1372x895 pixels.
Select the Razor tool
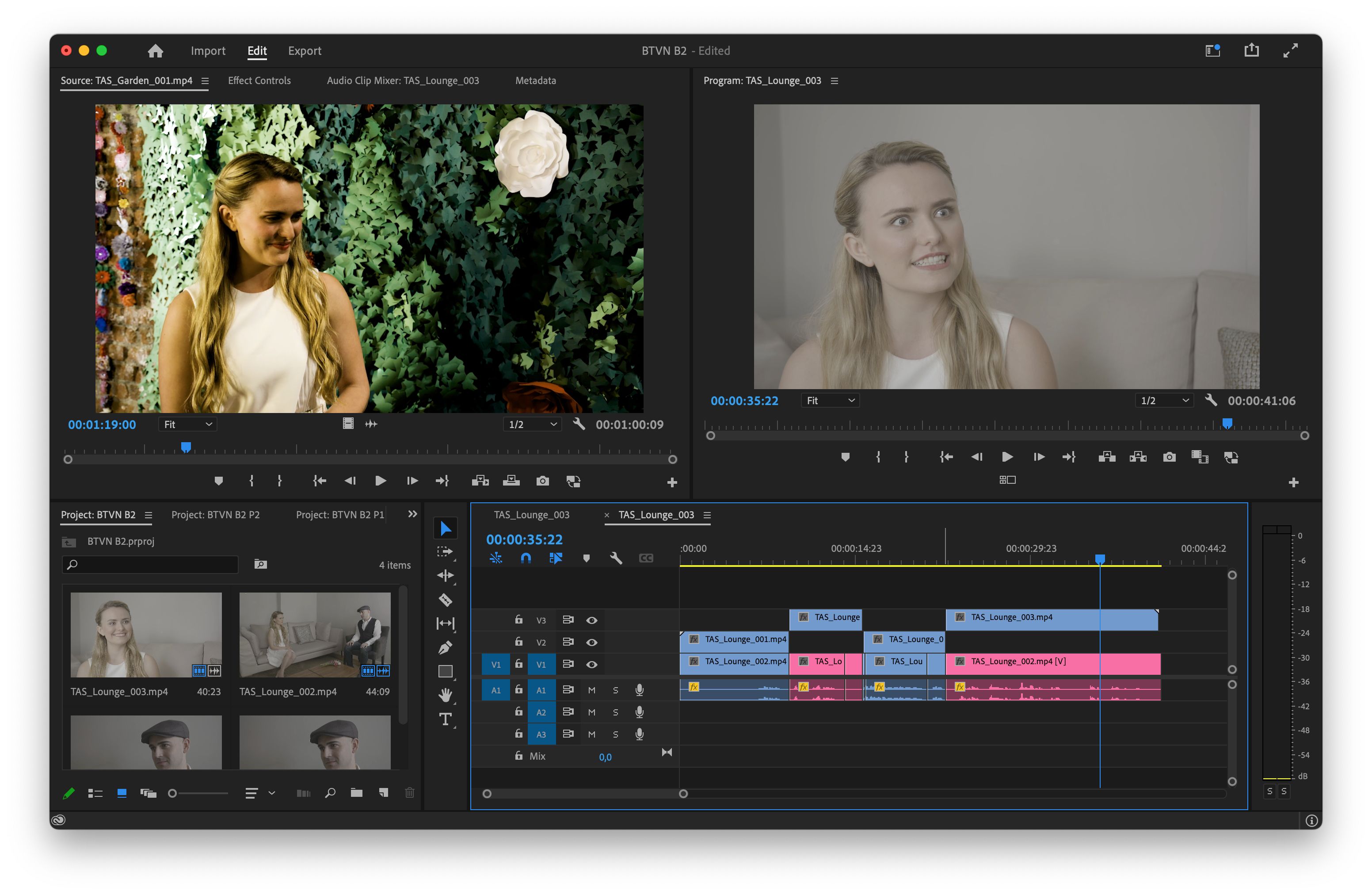pos(445,600)
